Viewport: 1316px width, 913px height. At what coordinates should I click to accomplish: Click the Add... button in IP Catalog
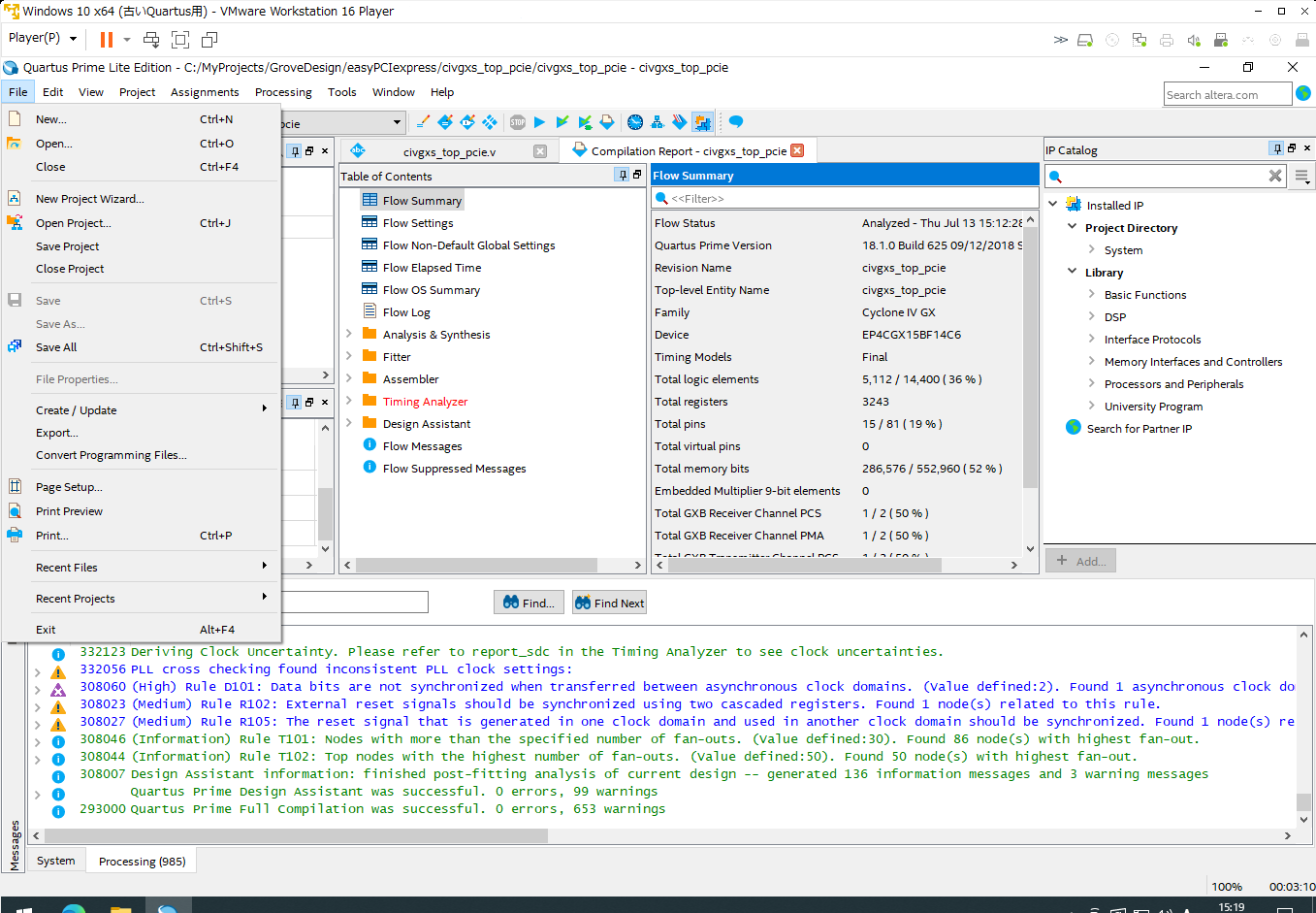click(x=1080, y=561)
